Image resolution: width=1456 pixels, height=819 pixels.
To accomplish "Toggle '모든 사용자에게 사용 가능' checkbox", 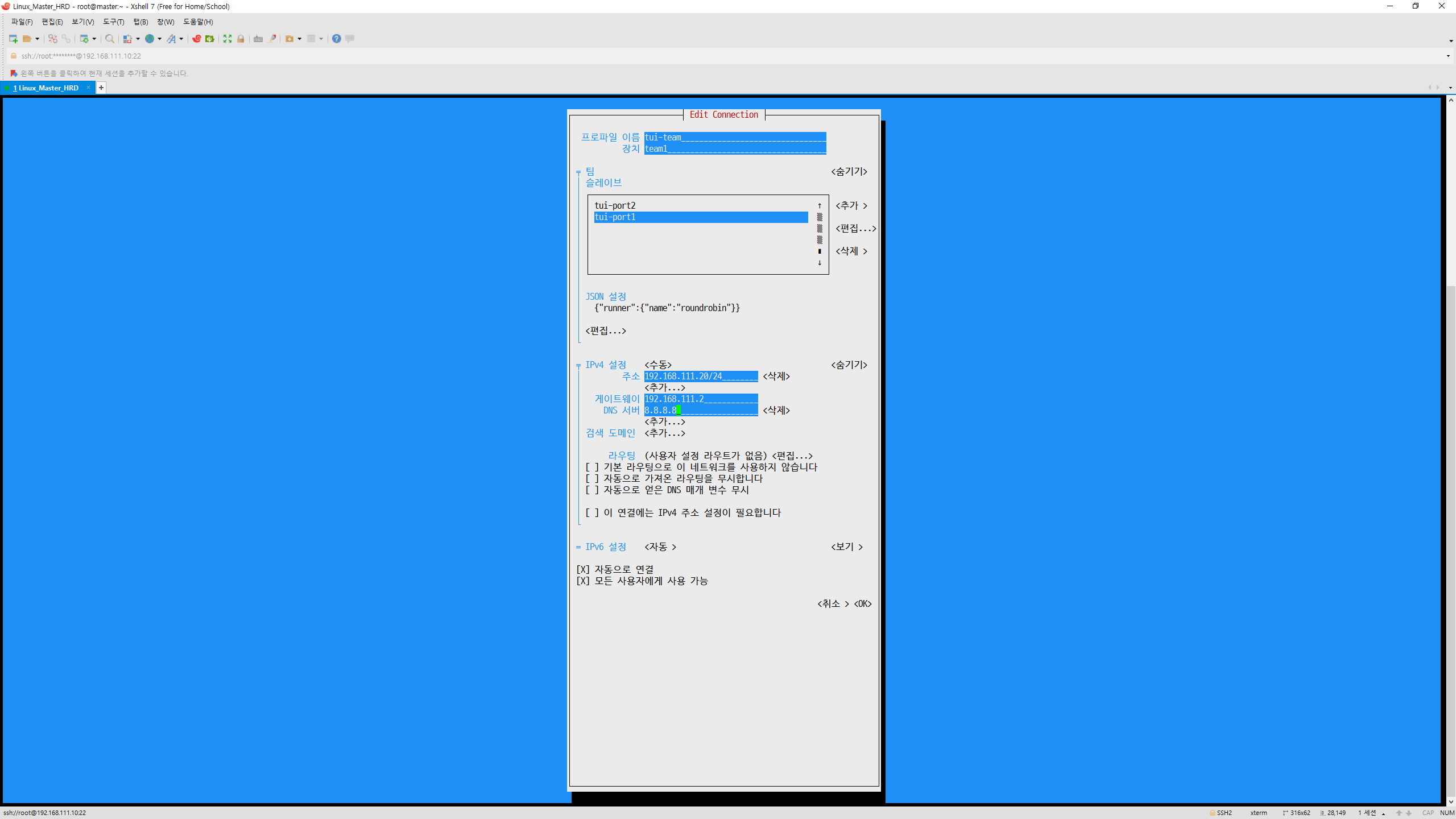I will (583, 581).
